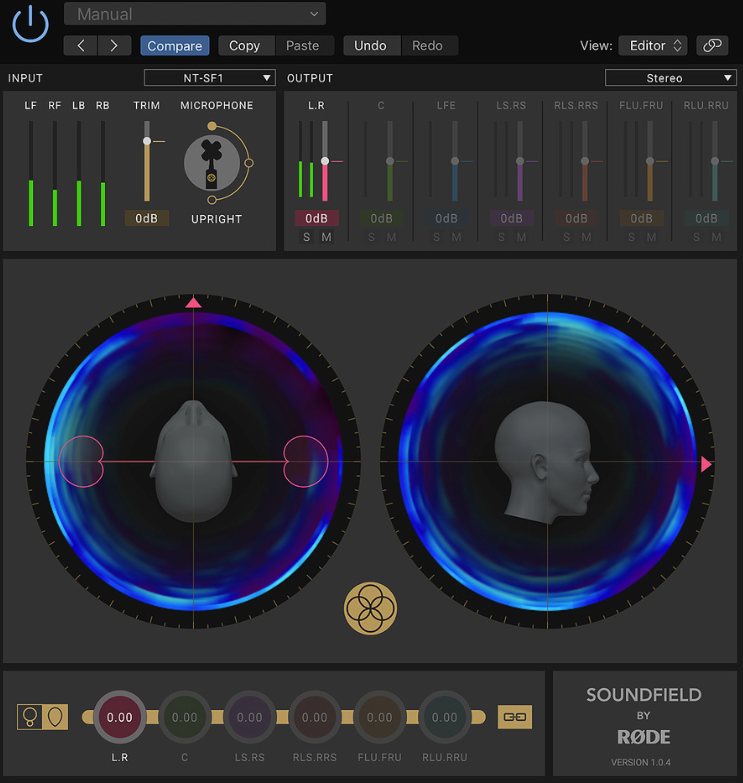Click the L.R polar pattern knob
743x783 pixels.
click(x=119, y=717)
